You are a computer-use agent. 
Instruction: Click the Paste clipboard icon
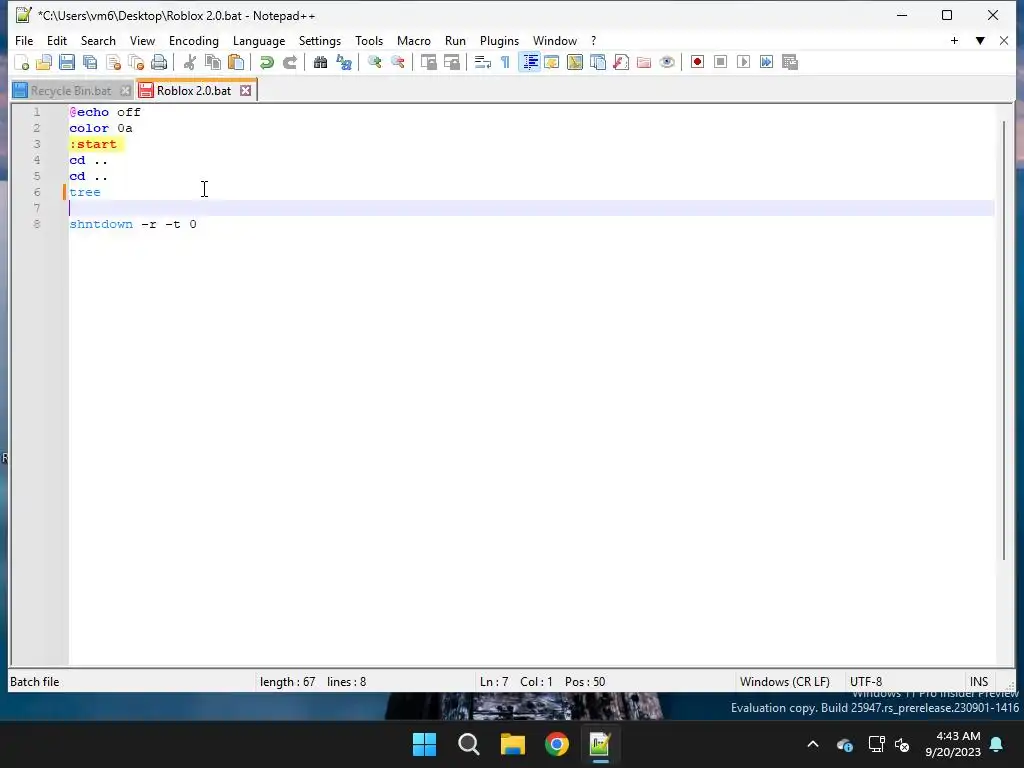236,62
